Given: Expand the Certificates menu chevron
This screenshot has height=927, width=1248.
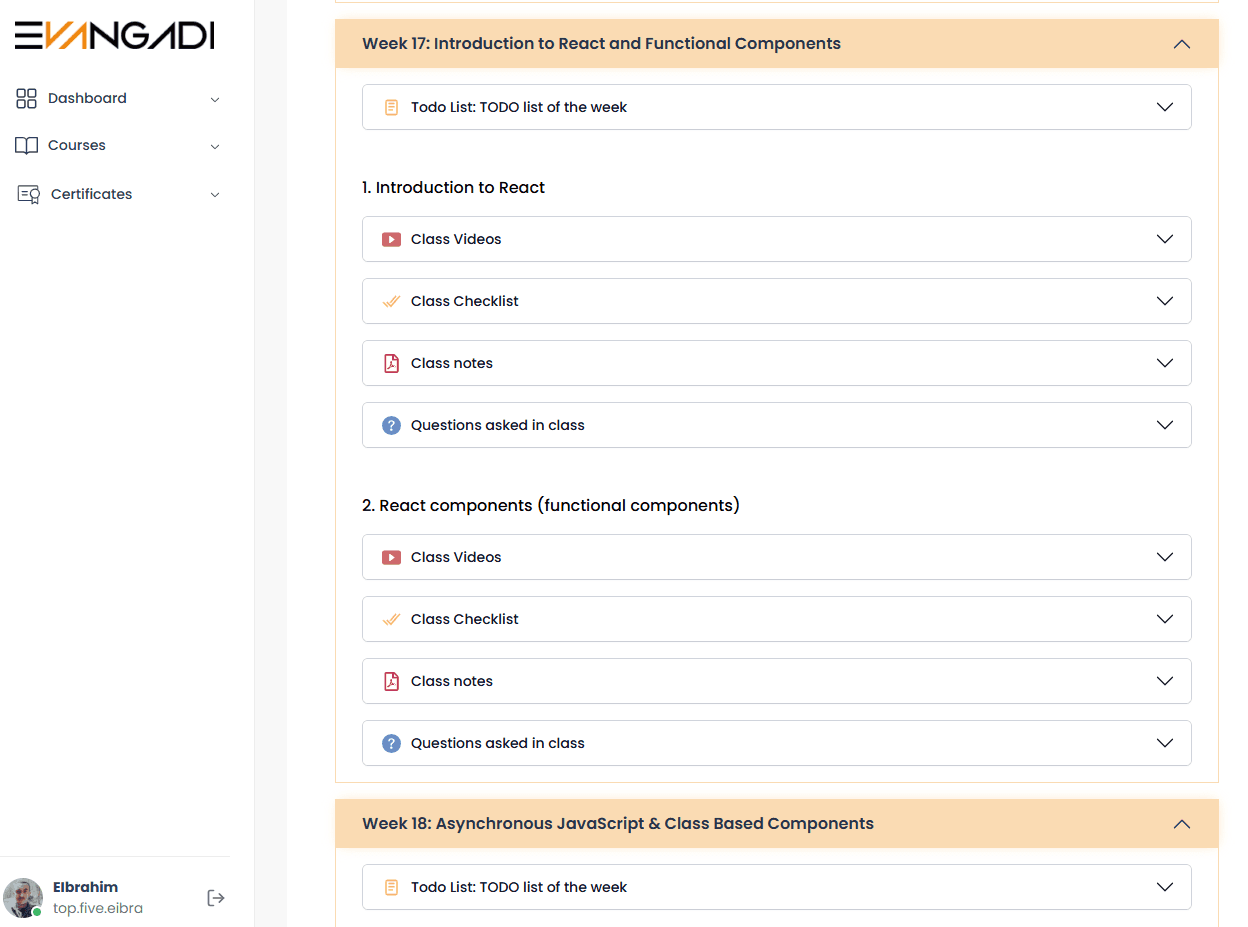Looking at the screenshot, I should 215,195.
